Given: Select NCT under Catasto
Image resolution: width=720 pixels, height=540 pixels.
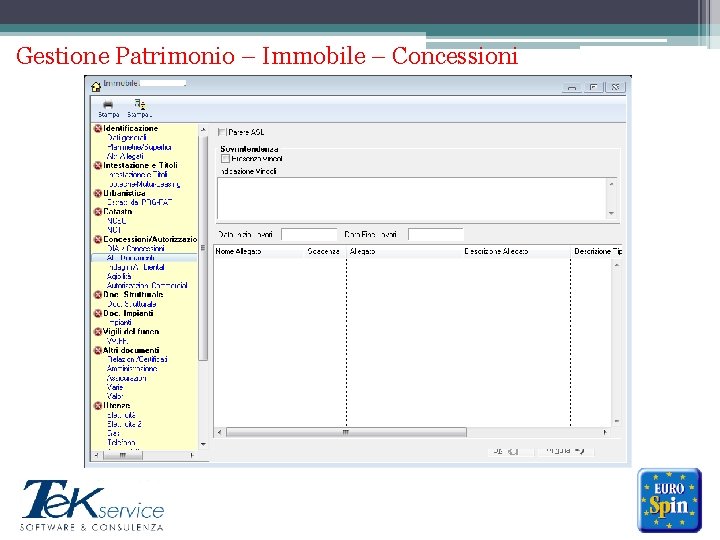Looking at the screenshot, I should pyautogui.click(x=114, y=230).
